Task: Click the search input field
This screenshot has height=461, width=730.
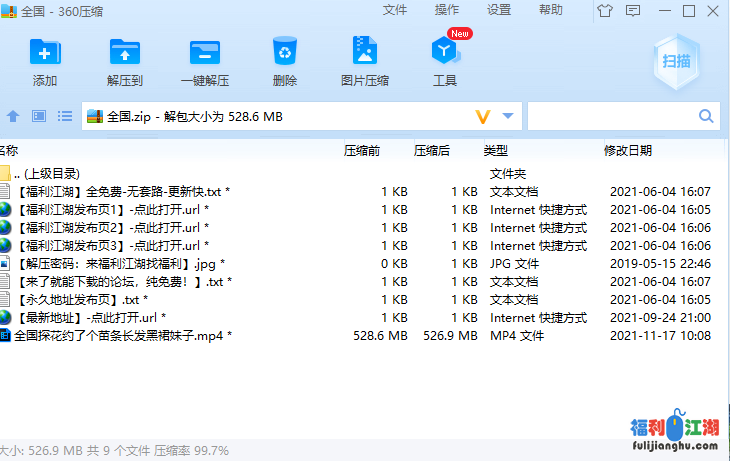Action: [x=620, y=117]
